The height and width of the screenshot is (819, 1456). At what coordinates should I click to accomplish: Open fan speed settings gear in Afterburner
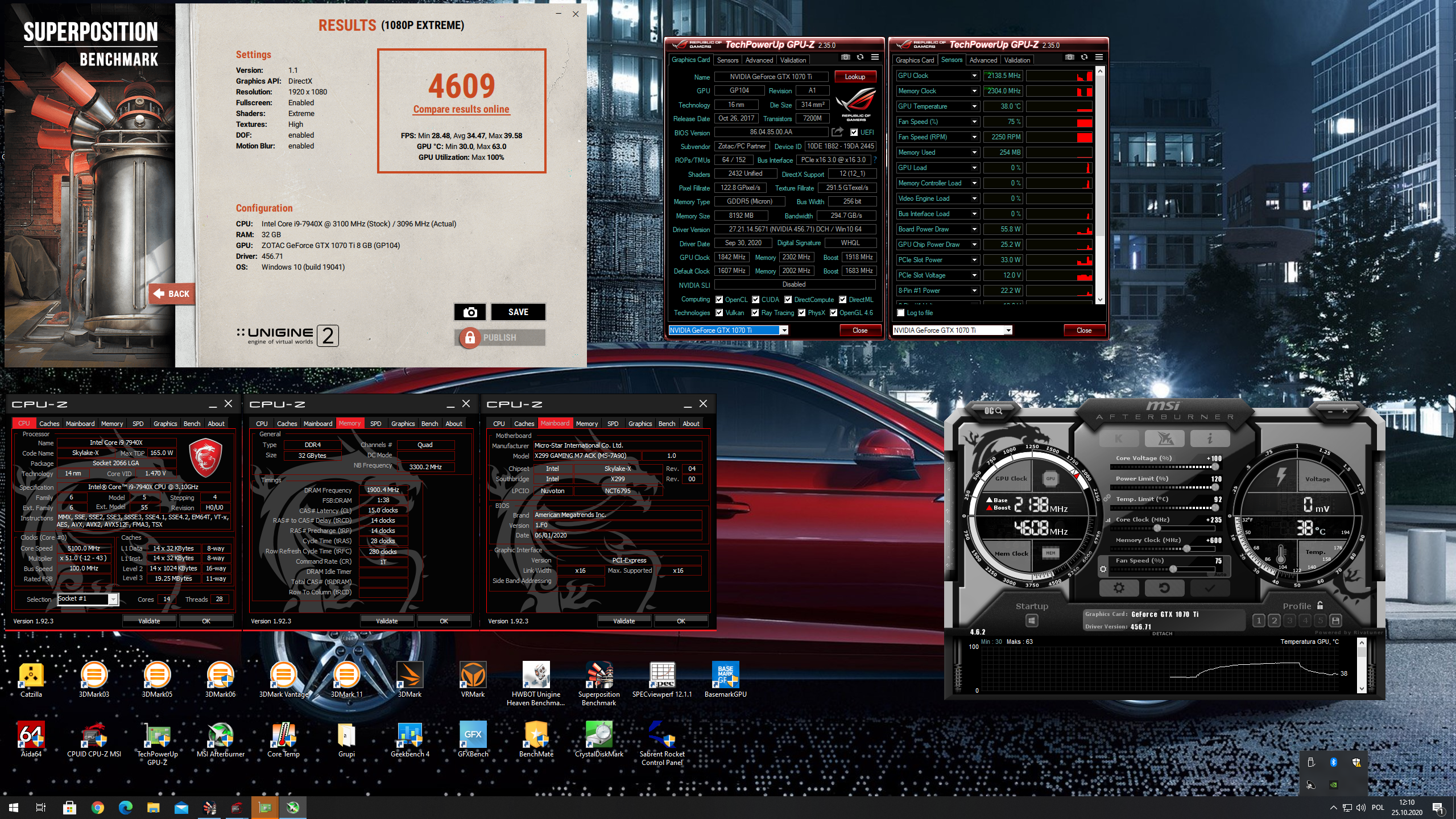coord(1103,569)
